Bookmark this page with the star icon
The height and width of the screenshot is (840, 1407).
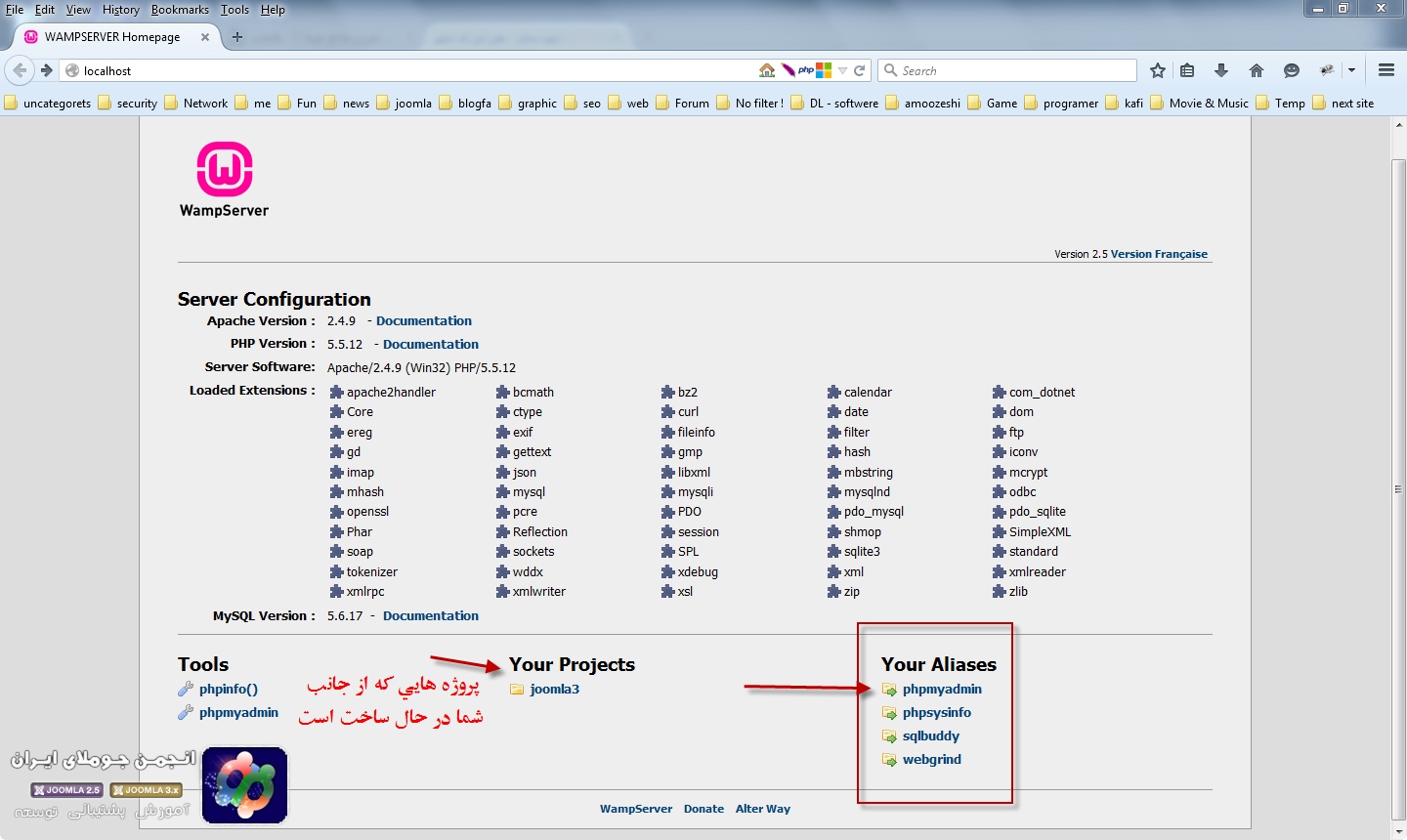[x=1158, y=70]
